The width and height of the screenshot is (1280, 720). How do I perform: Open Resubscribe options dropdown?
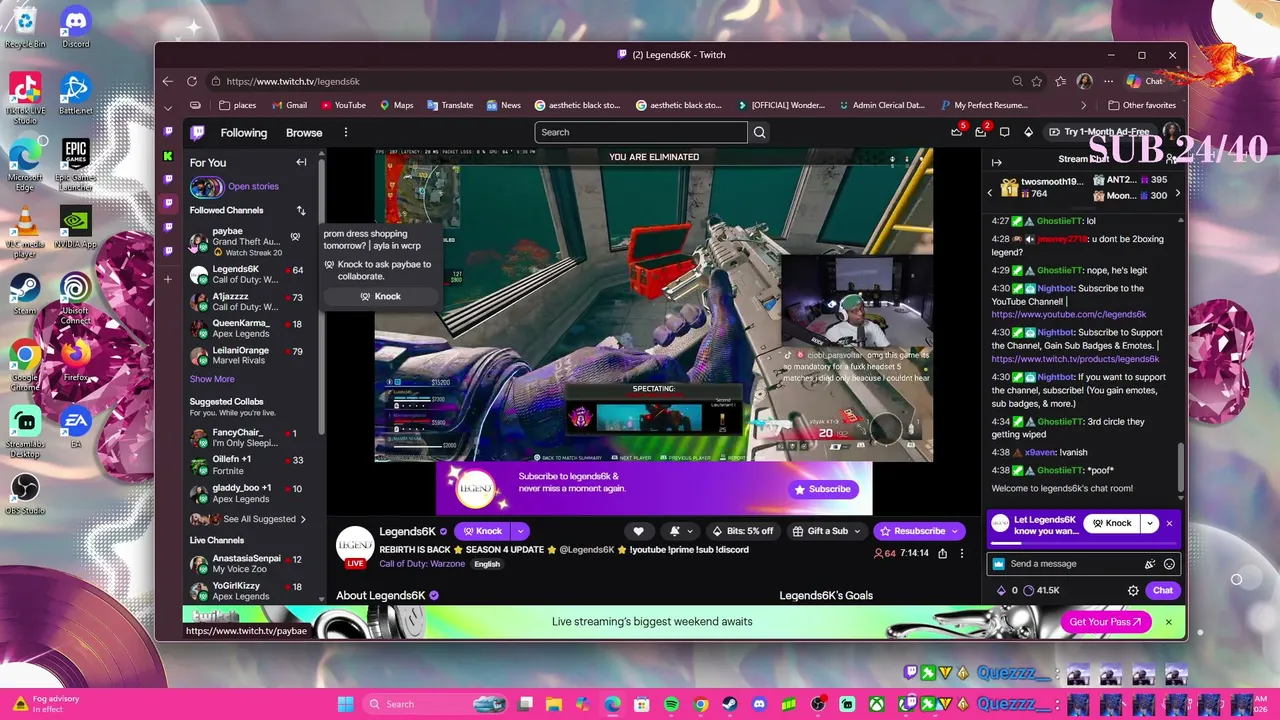(956, 531)
